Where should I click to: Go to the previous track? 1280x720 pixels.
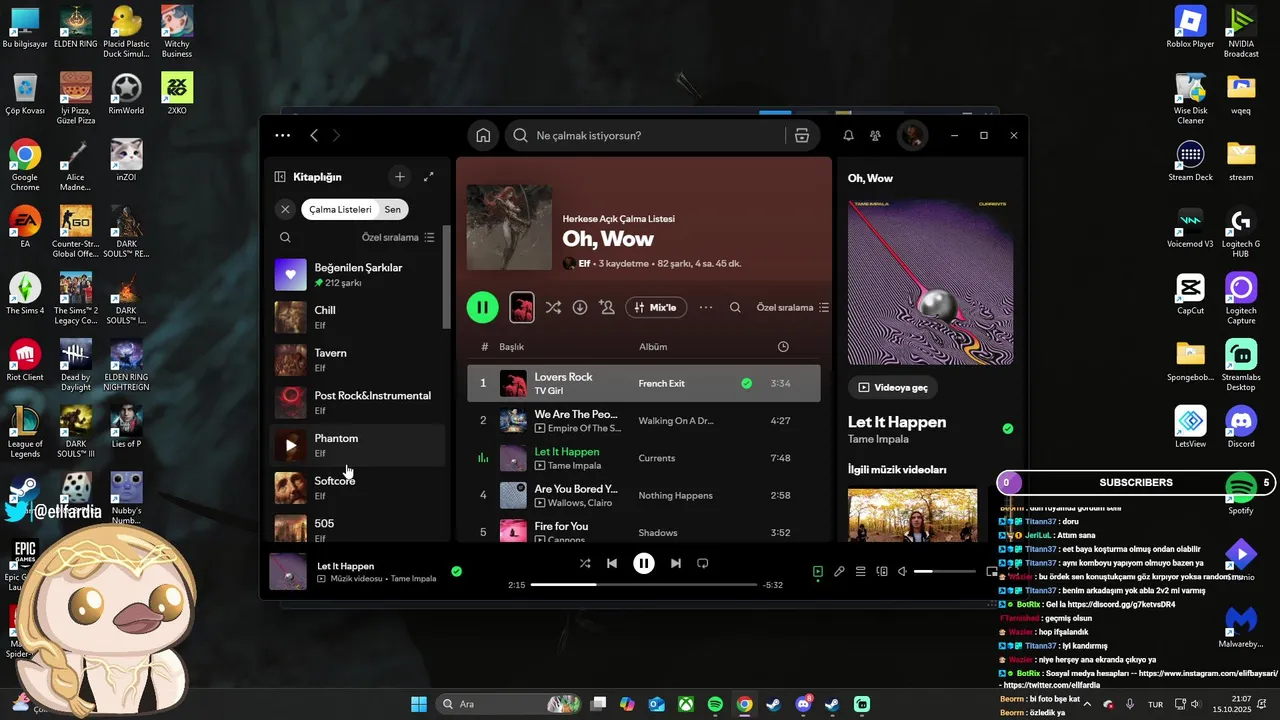pyautogui.click(x=612, y=564)
